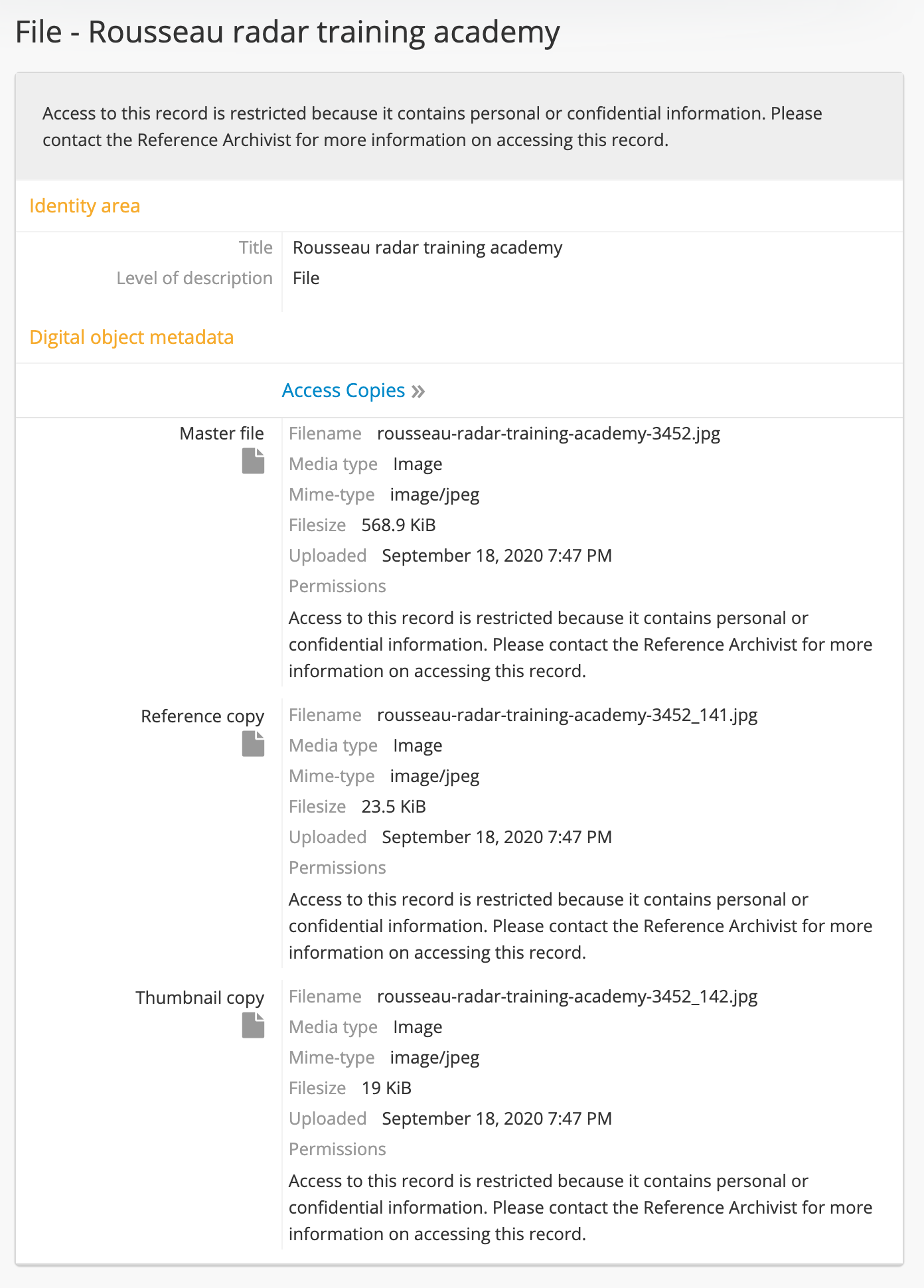
Task: Click the reference filename ending in 3452_141.jpg
Action: [x=567, y=715]
